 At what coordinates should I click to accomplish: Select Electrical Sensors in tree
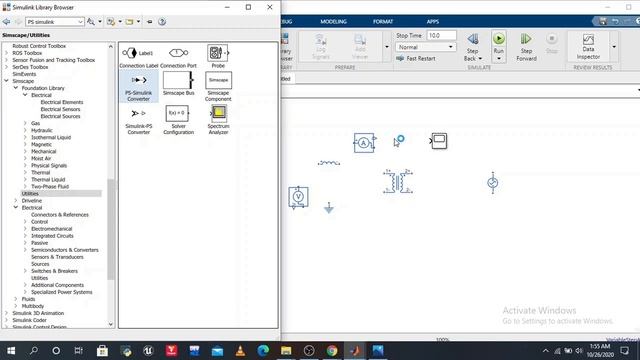tap(60, 109)
